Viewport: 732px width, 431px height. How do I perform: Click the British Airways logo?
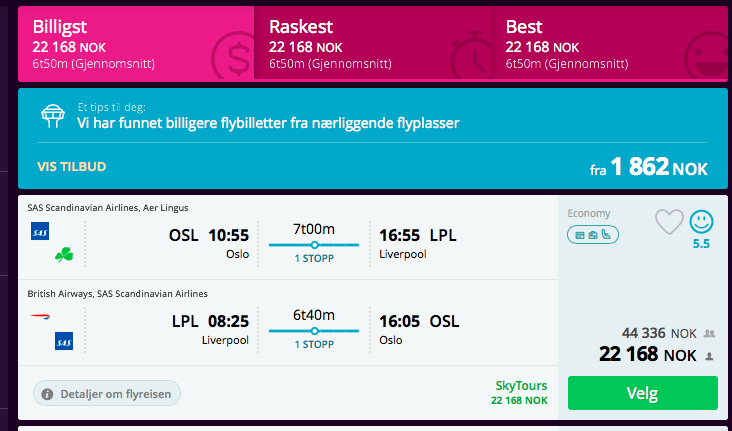click(x=40, y=317)
